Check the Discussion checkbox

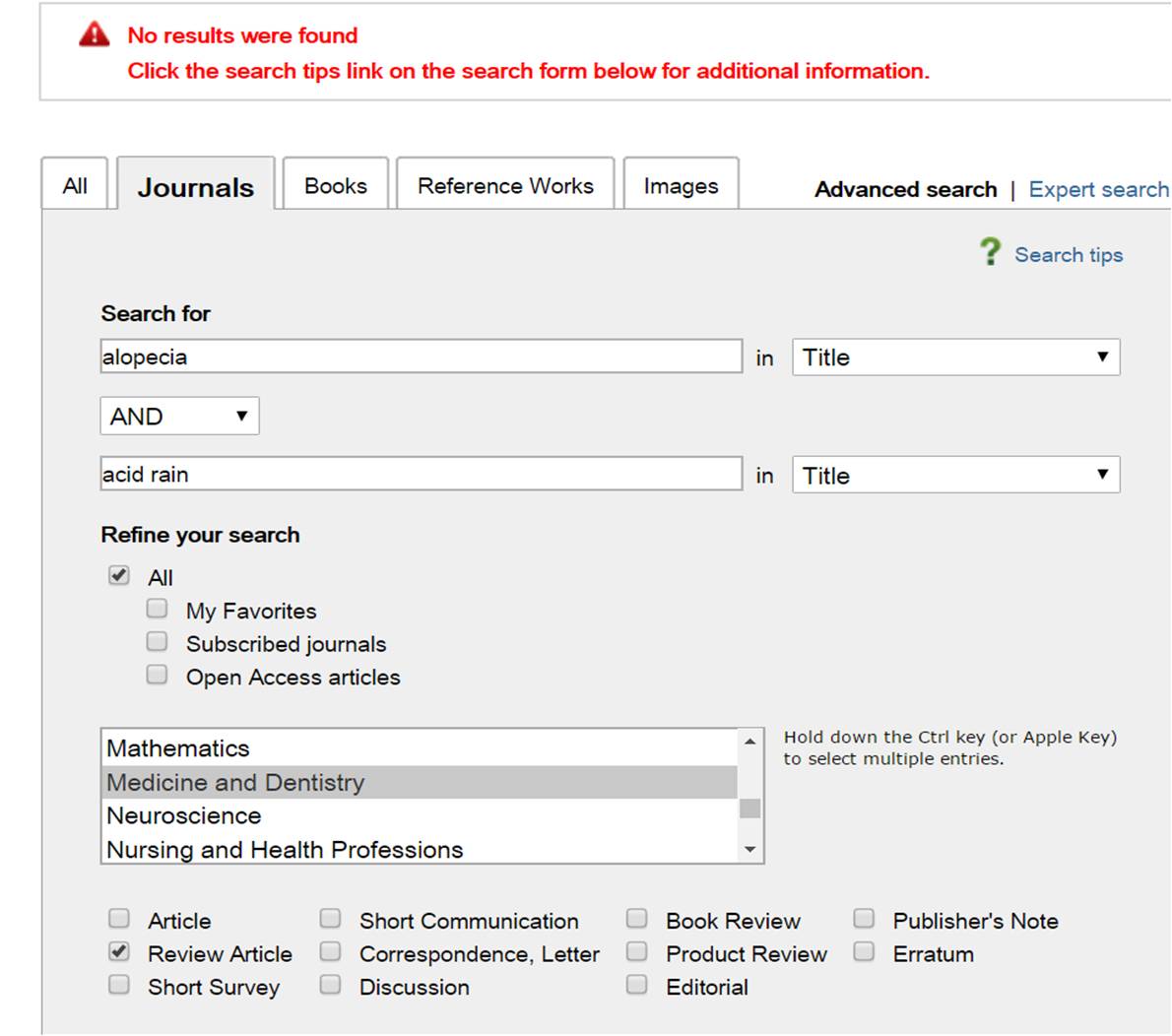pos(330,985)
